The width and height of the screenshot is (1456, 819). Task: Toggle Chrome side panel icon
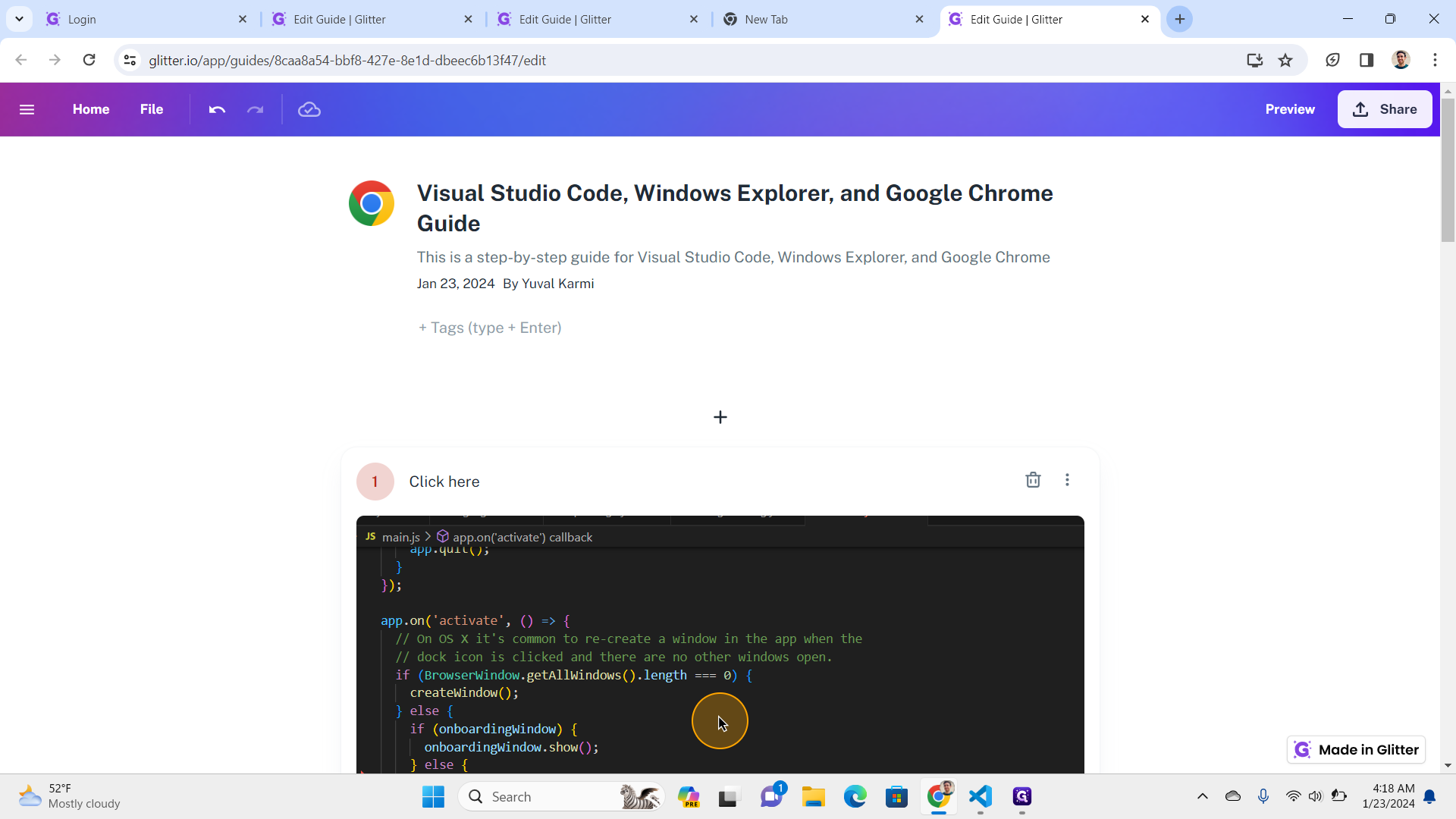1367,61
